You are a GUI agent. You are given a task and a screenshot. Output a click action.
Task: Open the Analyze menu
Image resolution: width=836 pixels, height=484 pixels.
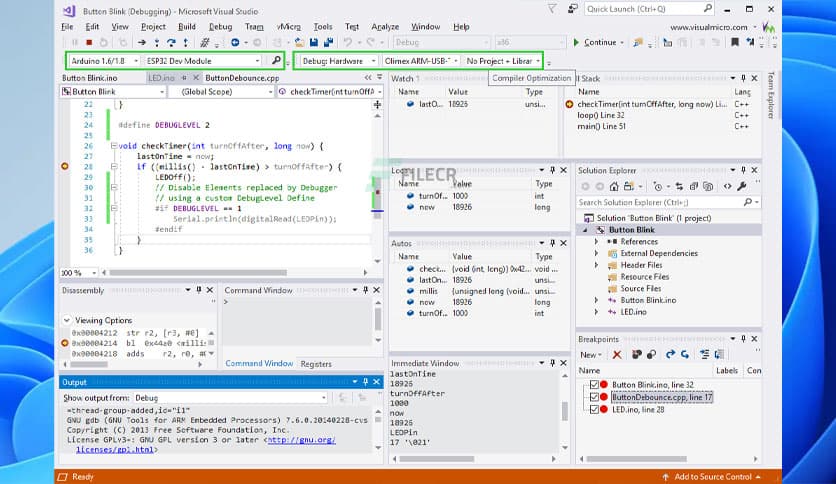point(385,27)
